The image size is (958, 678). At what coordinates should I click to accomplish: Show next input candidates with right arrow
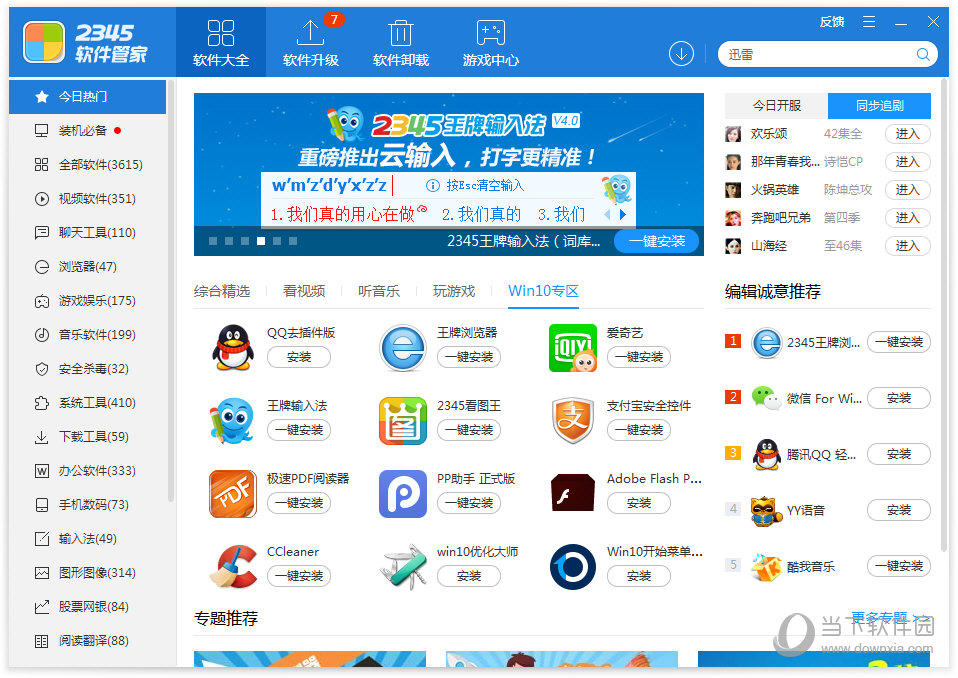[x=623, y=214]
